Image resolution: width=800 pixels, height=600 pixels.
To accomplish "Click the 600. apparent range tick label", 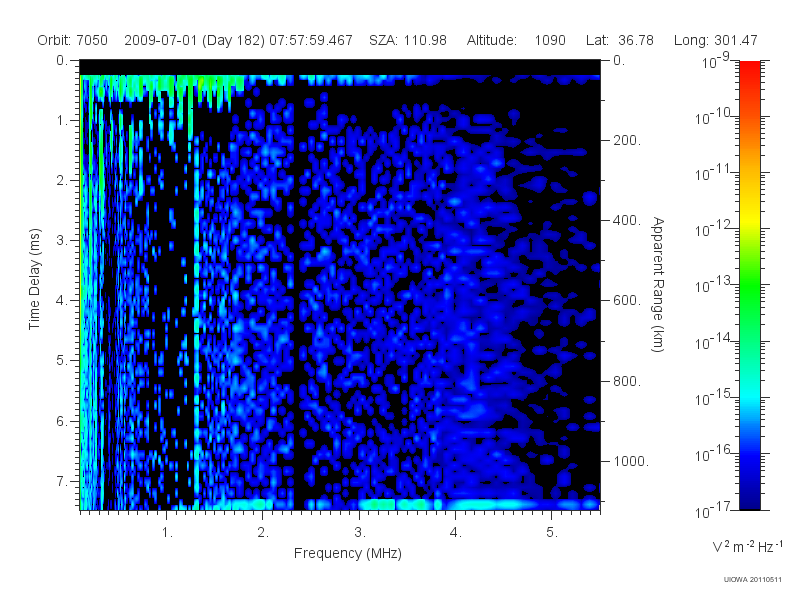I will click(627, 300).
